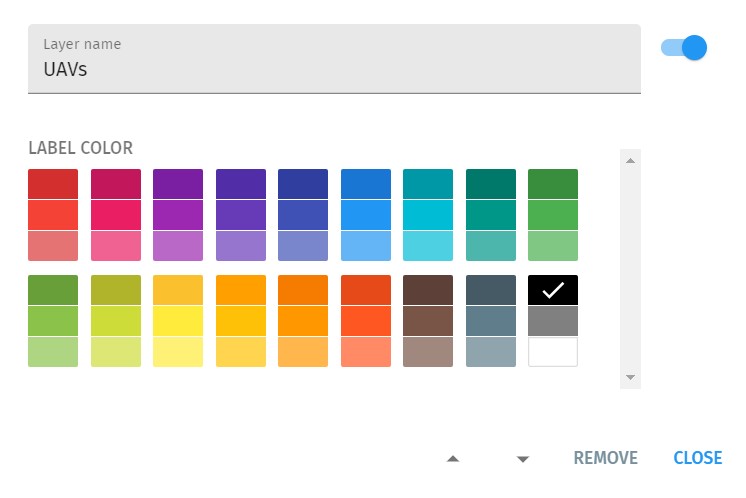Viewport: 746px width, 498px height.
Task: Select the black color swatch with checkmark
Action: [x=553, y=290]
